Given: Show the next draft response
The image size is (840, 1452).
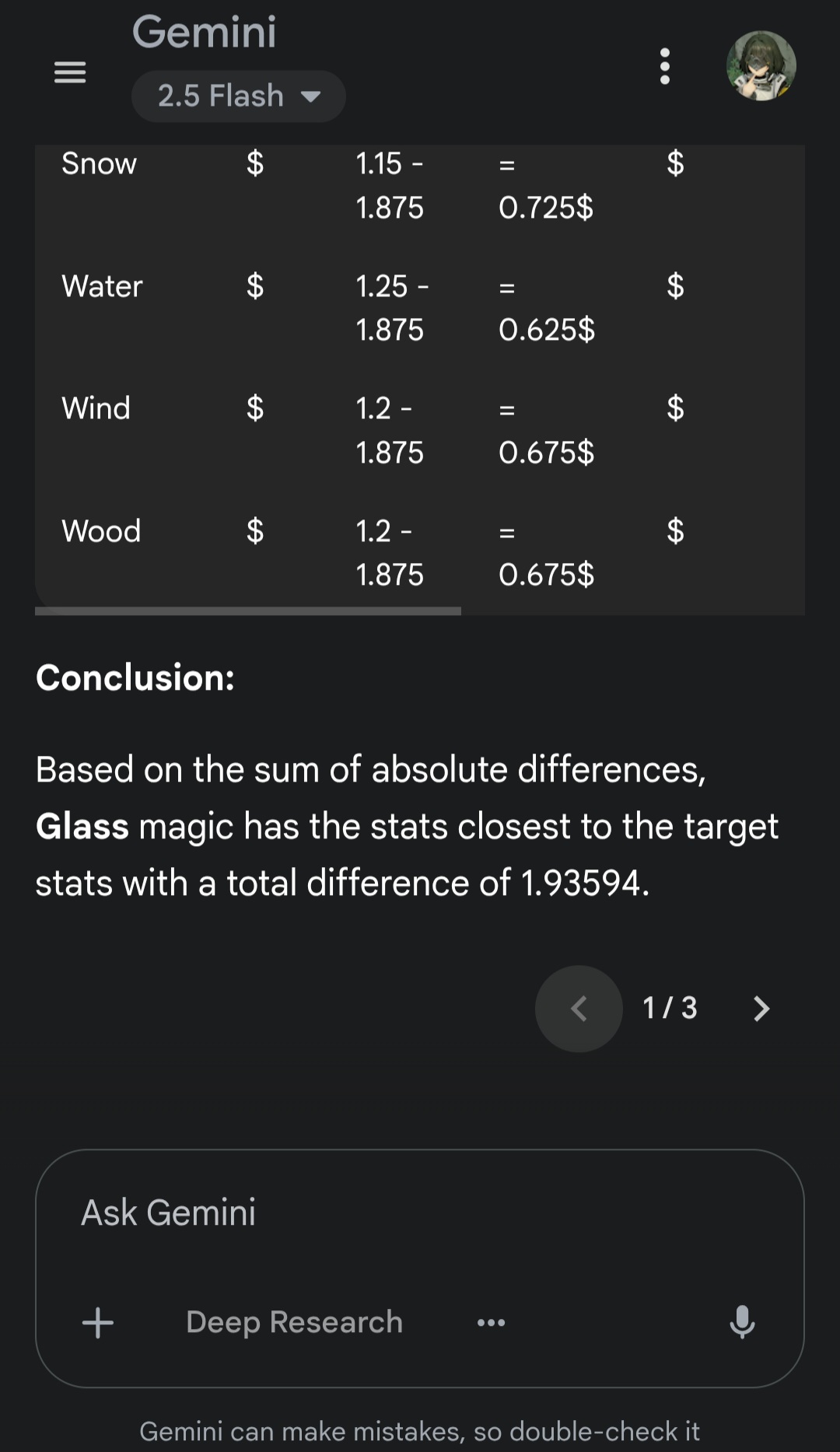Looking at the screenshot, I should [x=761, y=1009].
